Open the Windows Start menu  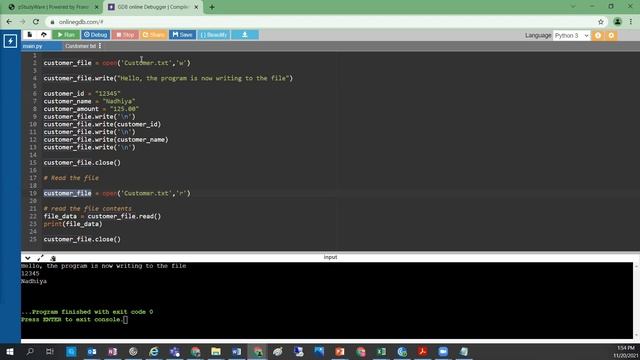(x=10, y=351)
